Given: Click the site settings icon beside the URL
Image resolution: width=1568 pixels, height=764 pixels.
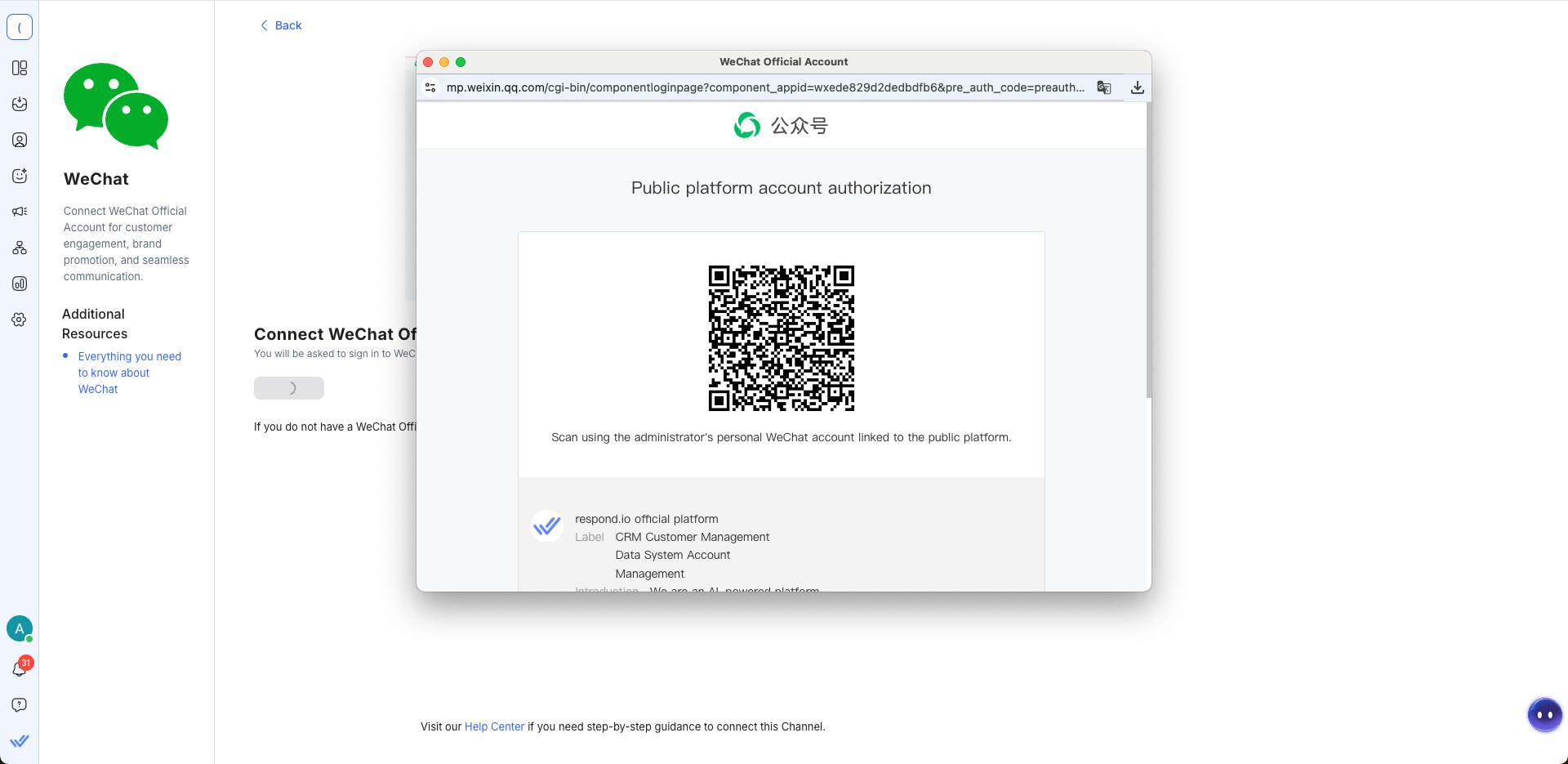Looking at the screenshot, I should point(430,87).
